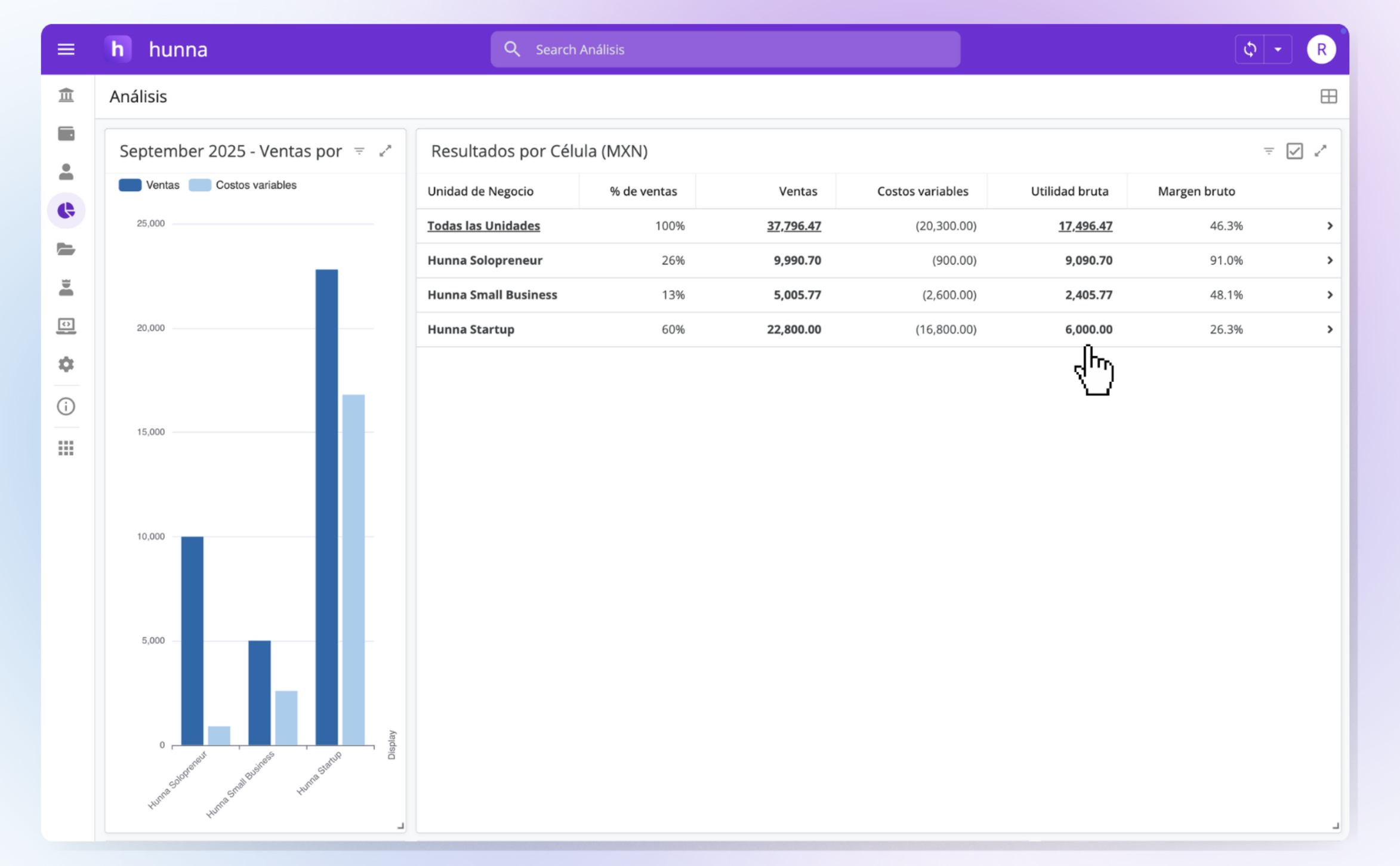Expand the Hunna Startup row chevron

click(x=1330, y=329)
